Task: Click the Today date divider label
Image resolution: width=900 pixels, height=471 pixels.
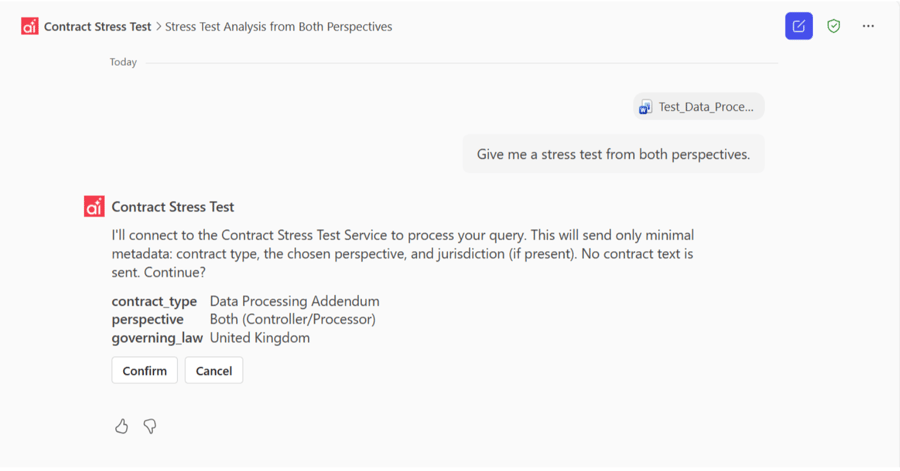Action: tap(123, 62)
